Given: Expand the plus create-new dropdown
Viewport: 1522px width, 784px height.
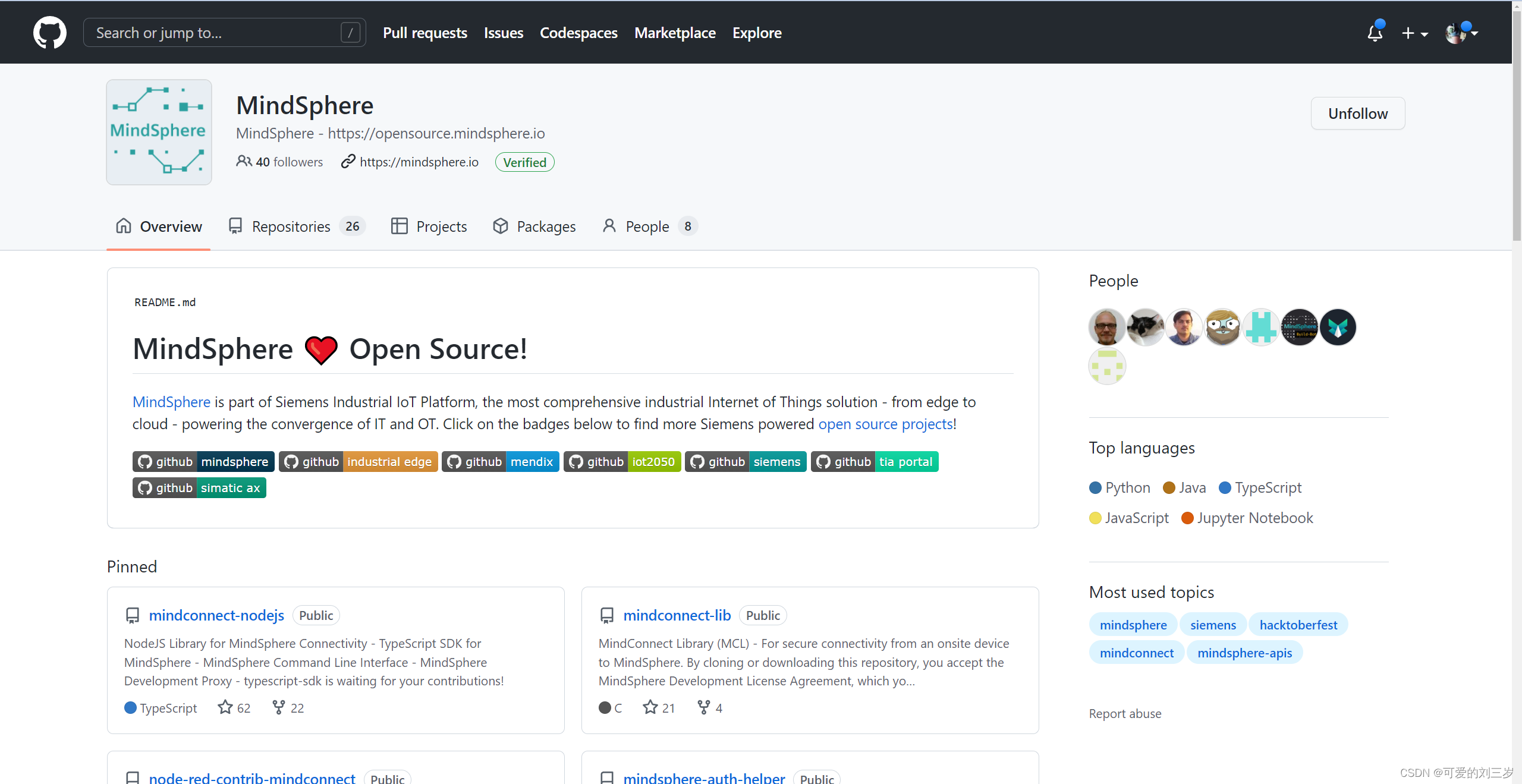Looking at the screenshot, I should pyautogui.click(x=1414, y=33).
